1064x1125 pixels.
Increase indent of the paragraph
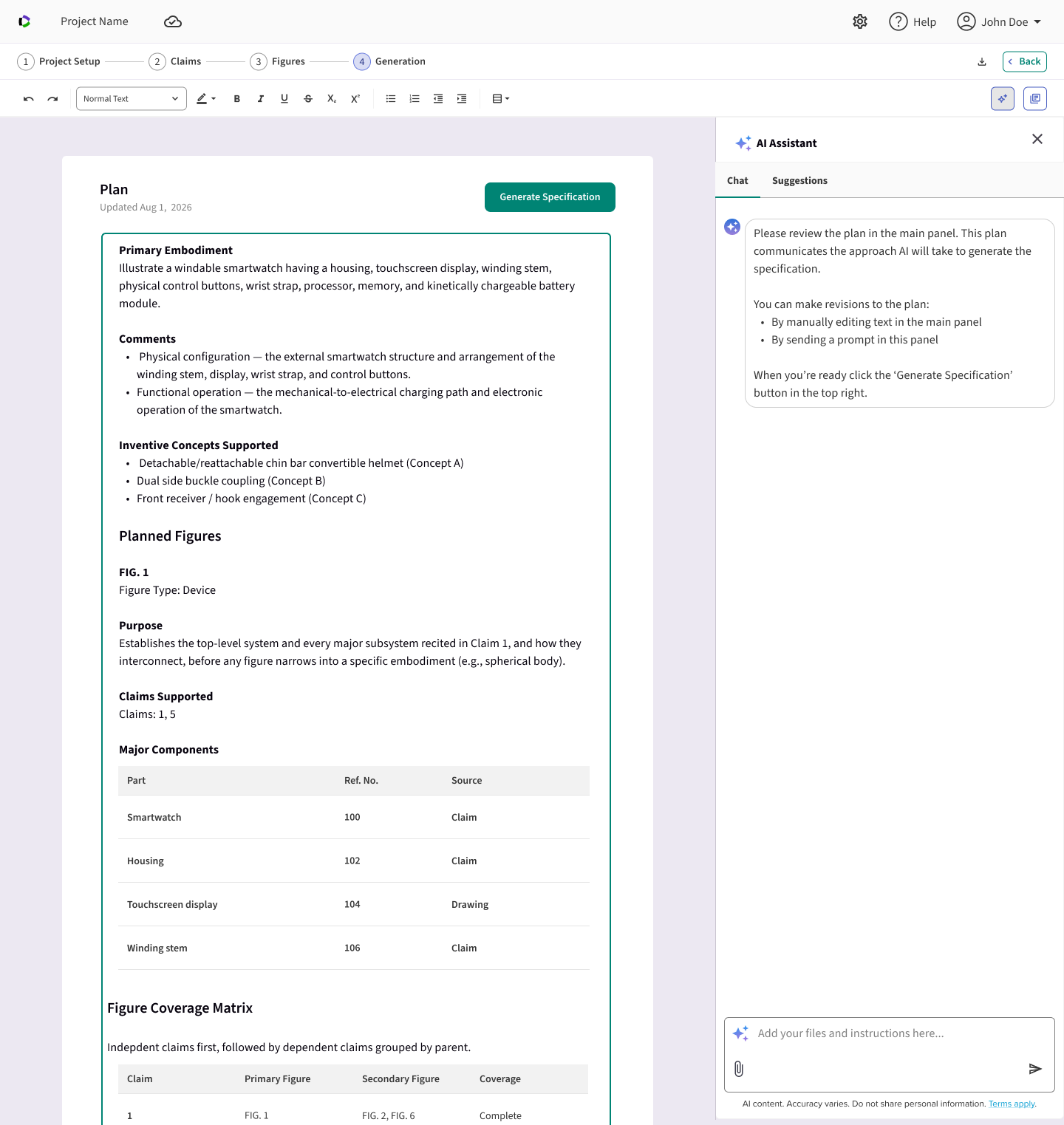tap(462, 99)
